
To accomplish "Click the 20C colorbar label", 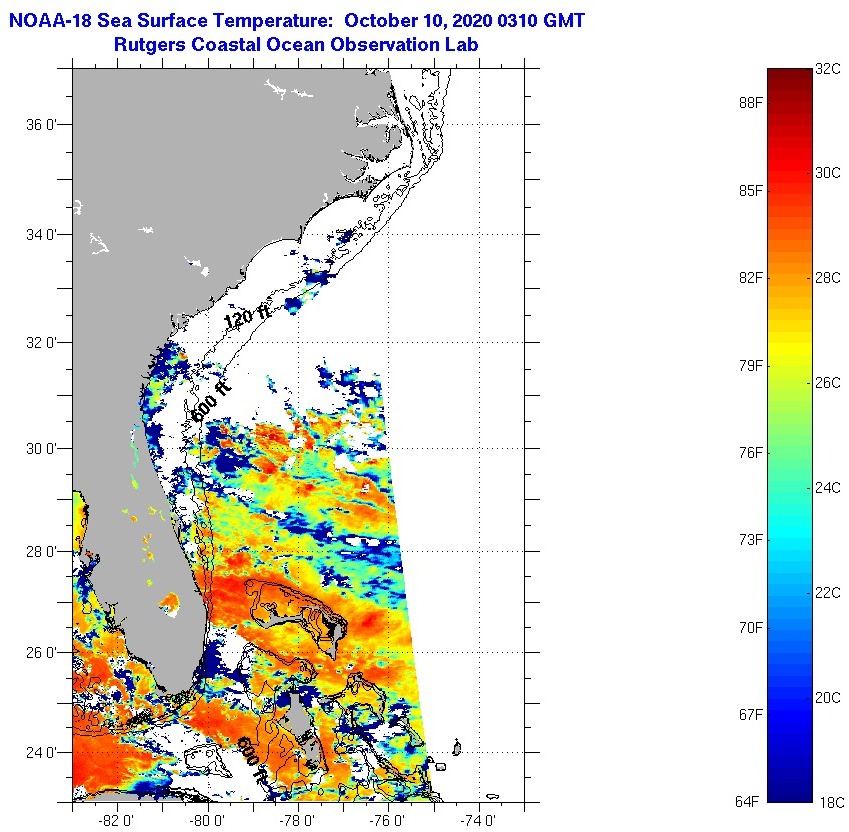I will tap(828, 697).
